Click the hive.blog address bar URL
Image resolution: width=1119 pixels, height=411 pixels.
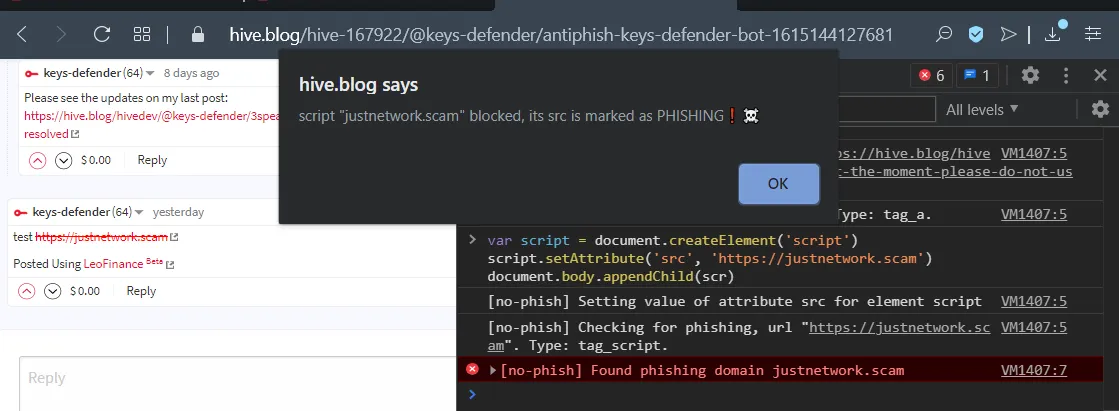[x=561, y=34]
